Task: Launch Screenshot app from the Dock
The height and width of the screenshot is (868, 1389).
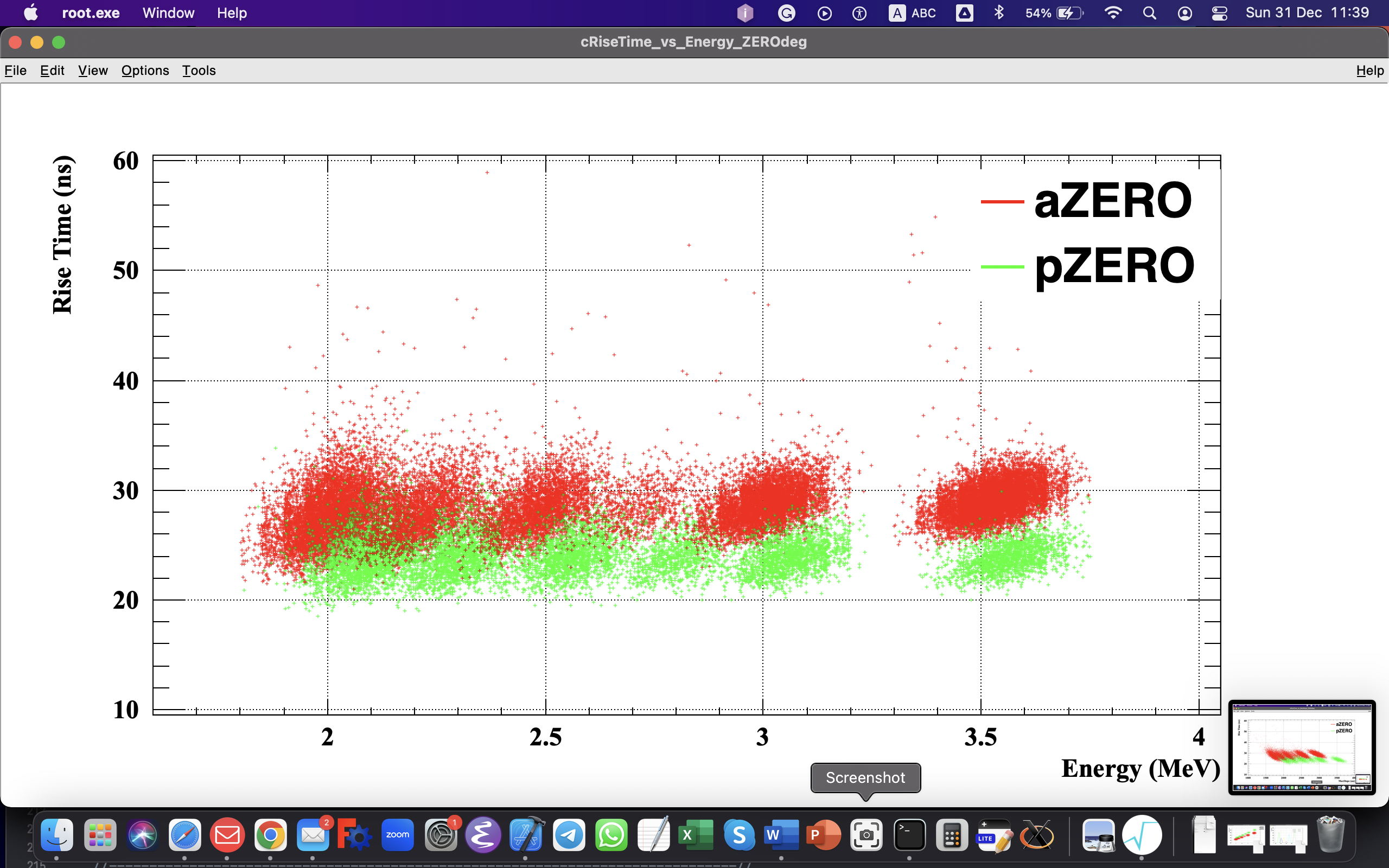Action: tap(865, 835)
